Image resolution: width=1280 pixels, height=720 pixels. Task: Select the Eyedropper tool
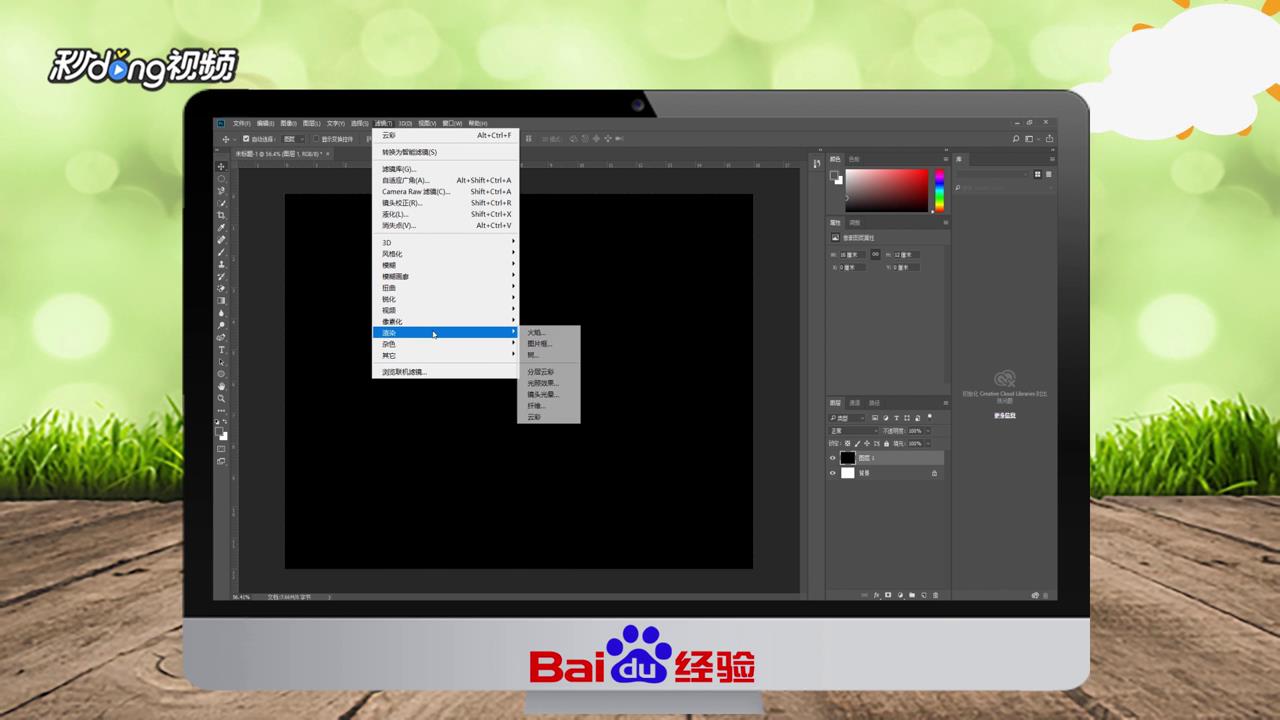point(221,226)
